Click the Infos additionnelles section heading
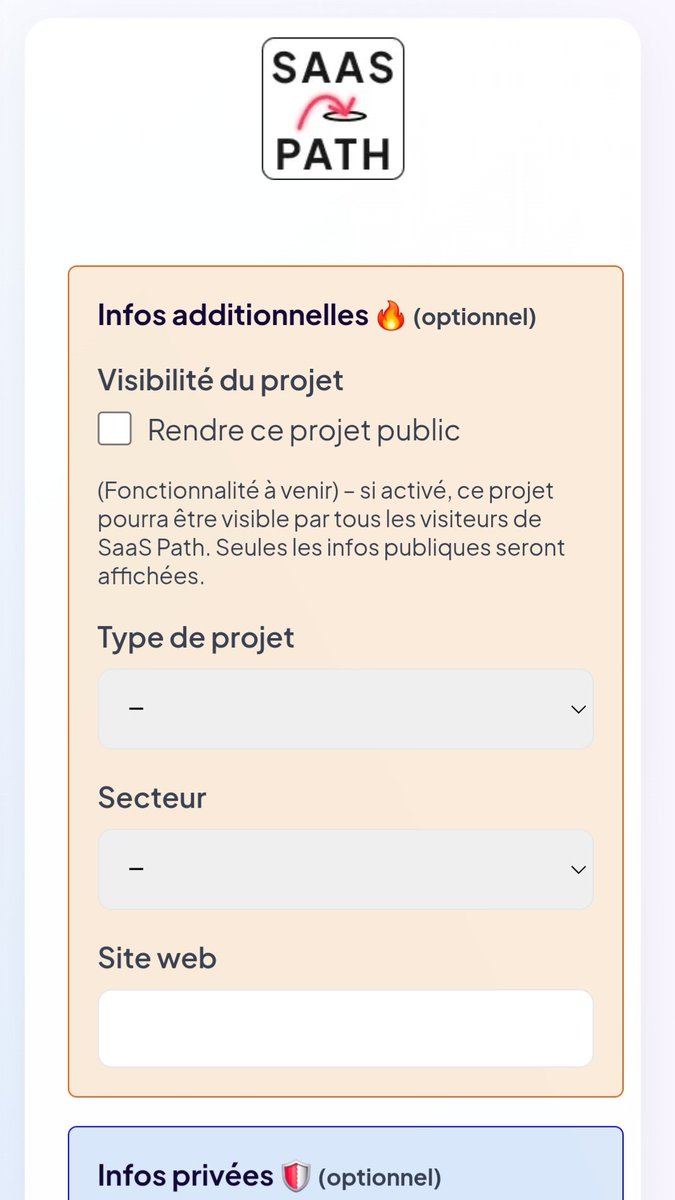The width and height of the screenshot is (675, 1200). pyautogui.click(x=233, y=316)
